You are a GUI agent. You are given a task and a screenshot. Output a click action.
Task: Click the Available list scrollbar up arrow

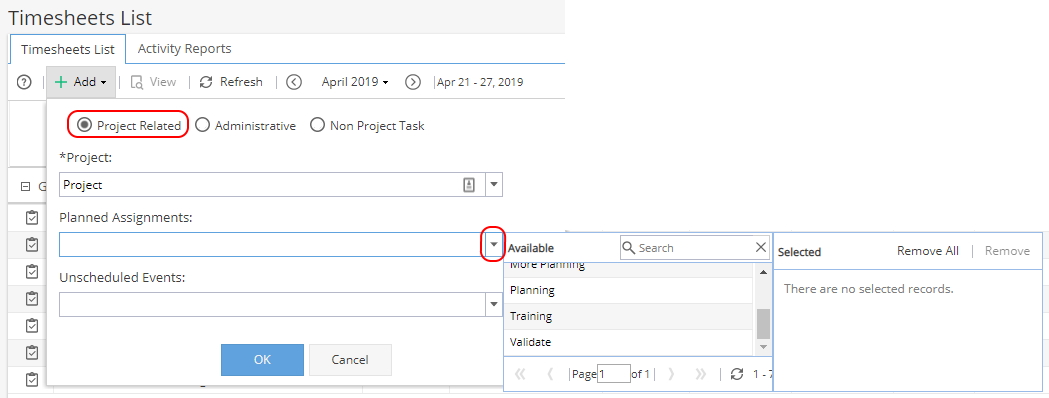[763, 272]
